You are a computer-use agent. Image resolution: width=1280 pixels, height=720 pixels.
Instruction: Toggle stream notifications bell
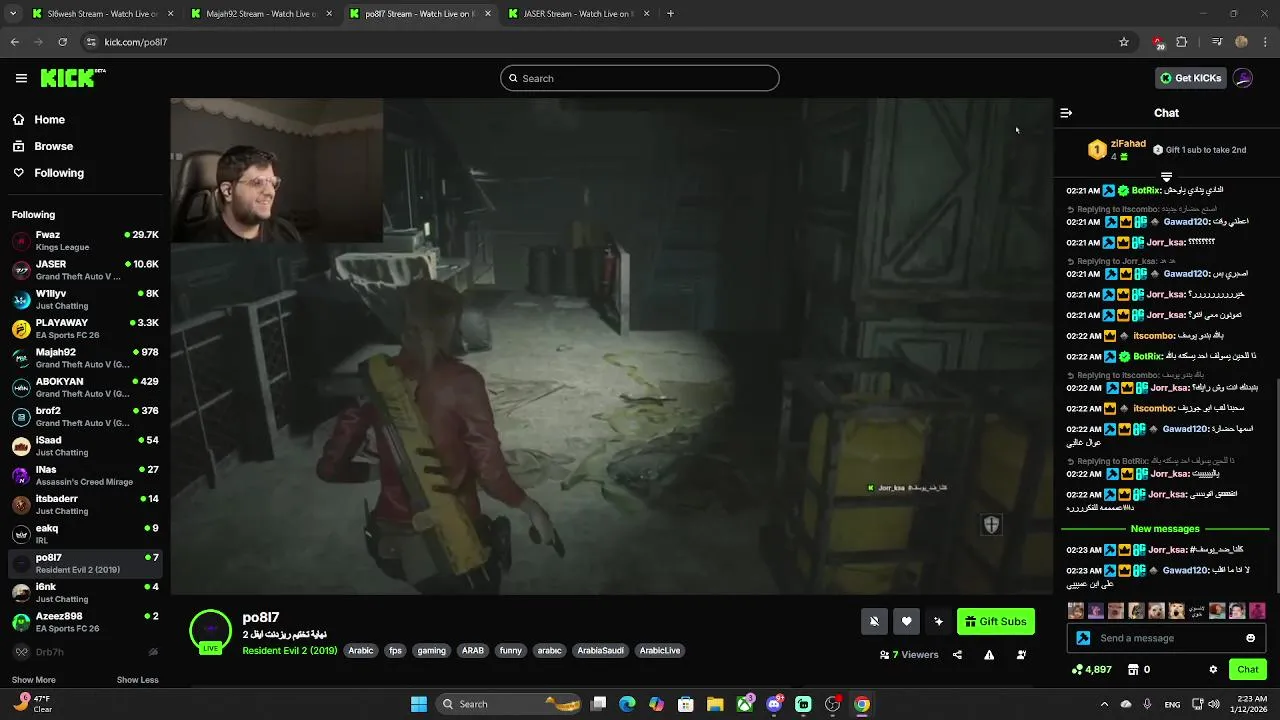click(x=874, y=621)
